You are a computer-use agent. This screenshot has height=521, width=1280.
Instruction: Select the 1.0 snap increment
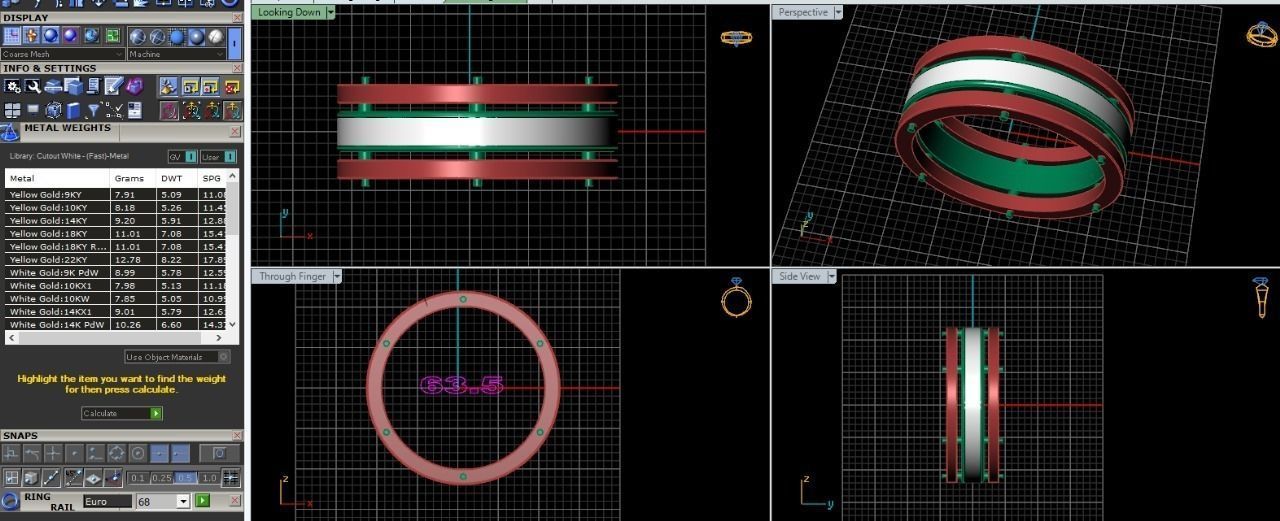tap(209, 478)
